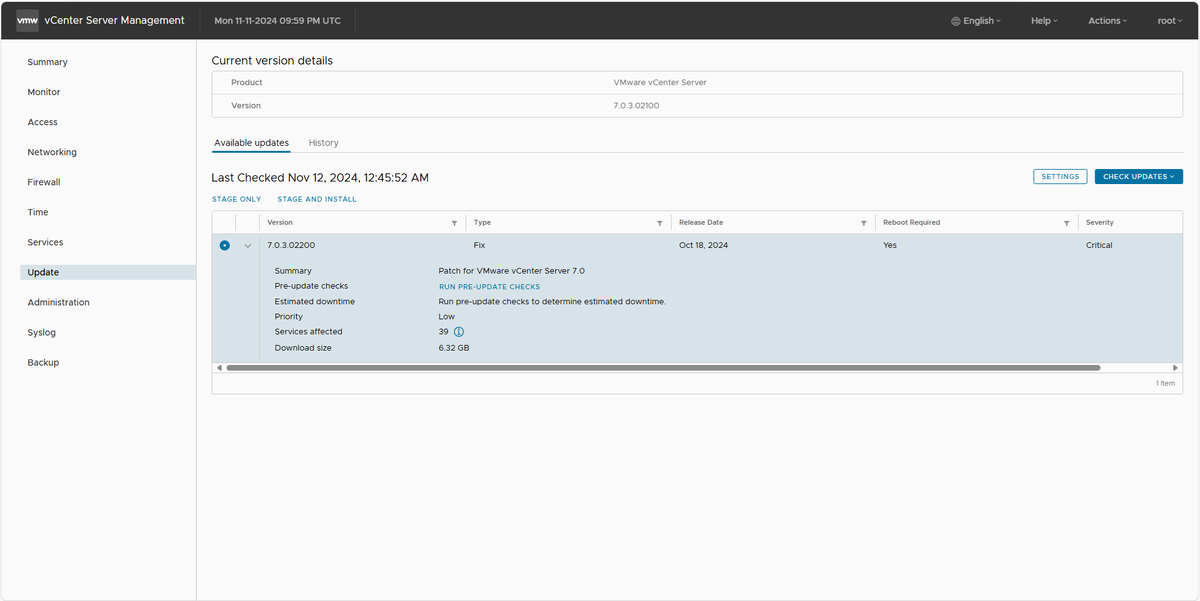
Task: Open Services affected info icon
Action: [x=459, y=332]
